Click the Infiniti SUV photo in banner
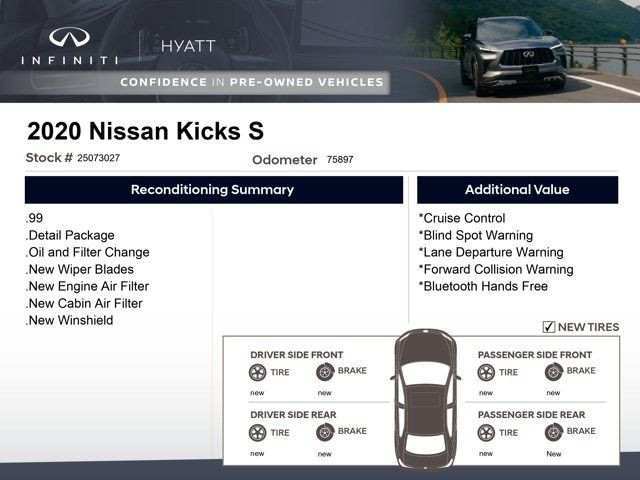The image size is (640, 480). coord(513,55)
